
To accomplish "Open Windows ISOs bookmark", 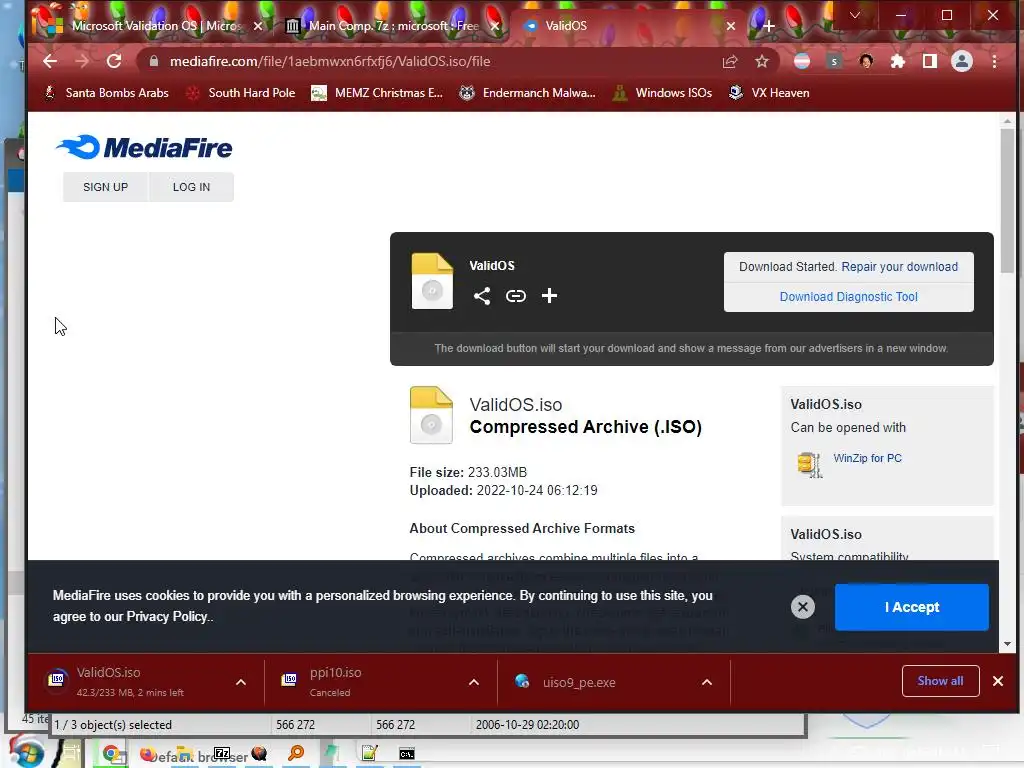I will click(662, 93).
